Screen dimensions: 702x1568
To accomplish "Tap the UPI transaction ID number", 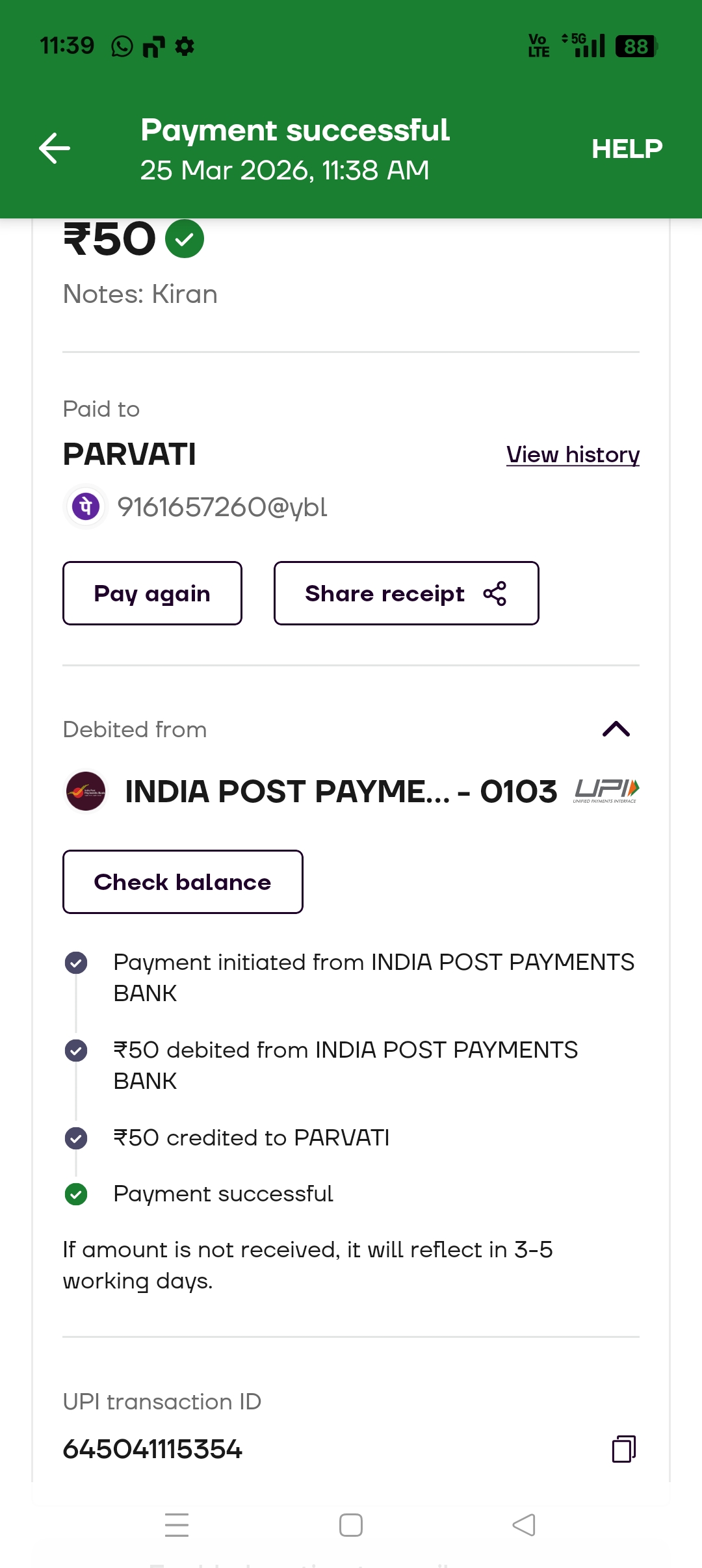I will (153, 1449).
